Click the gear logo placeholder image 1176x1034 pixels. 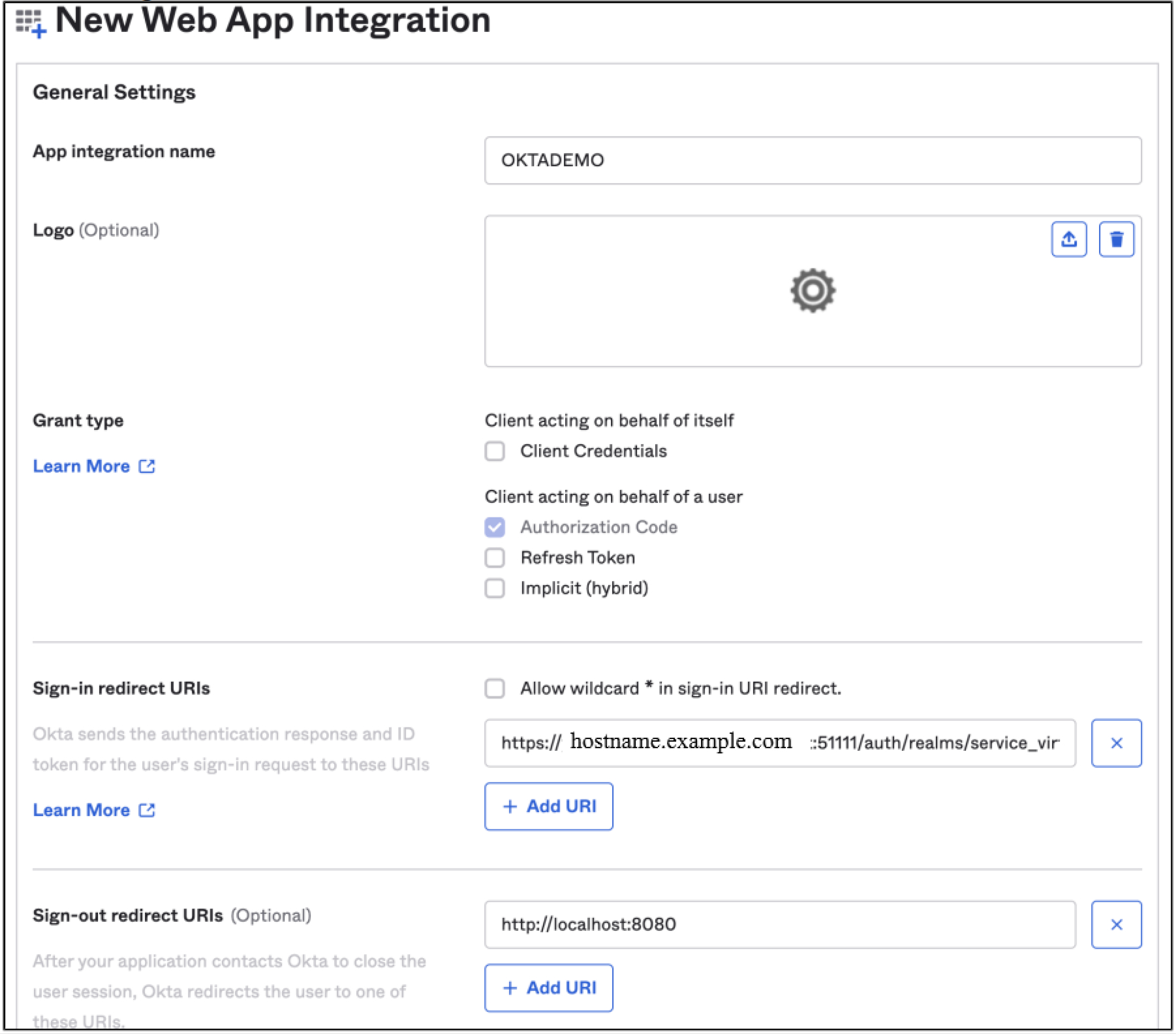(812, 290)
